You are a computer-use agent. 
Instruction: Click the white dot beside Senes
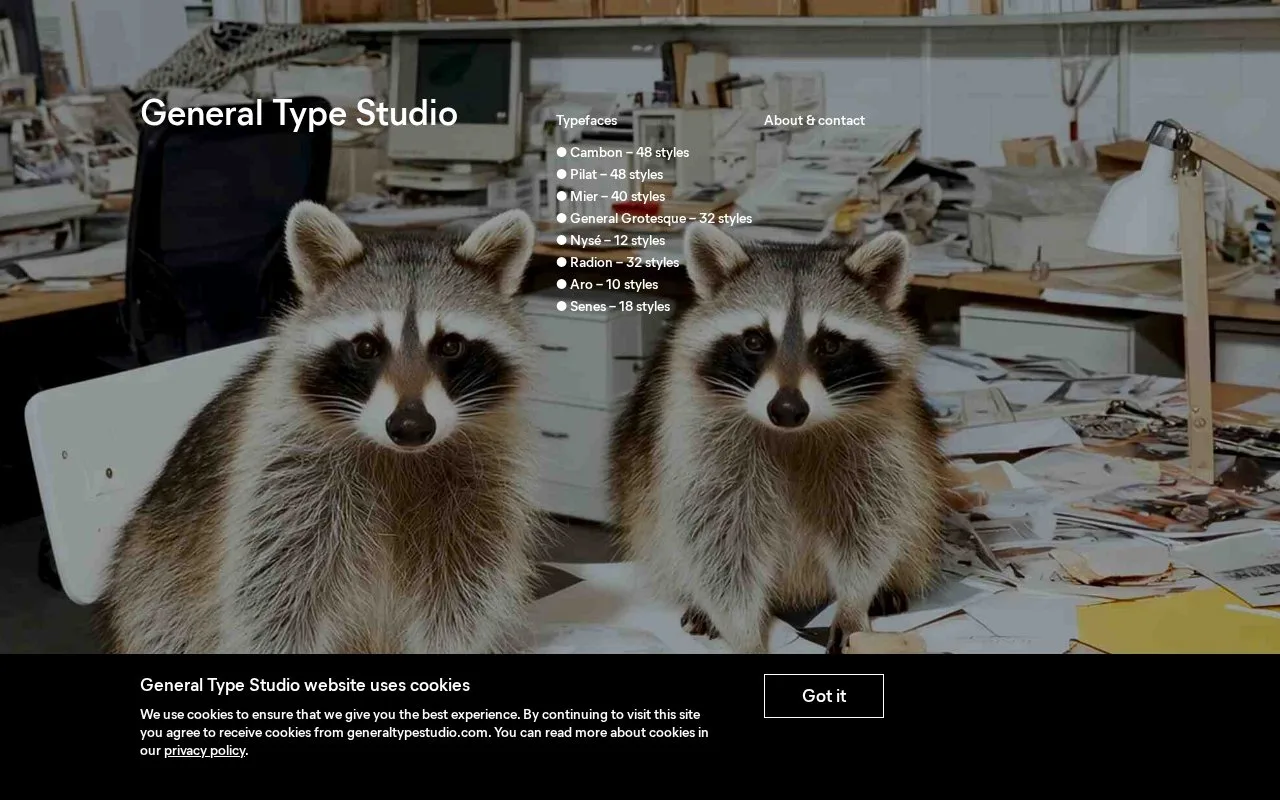coord(562,306)
